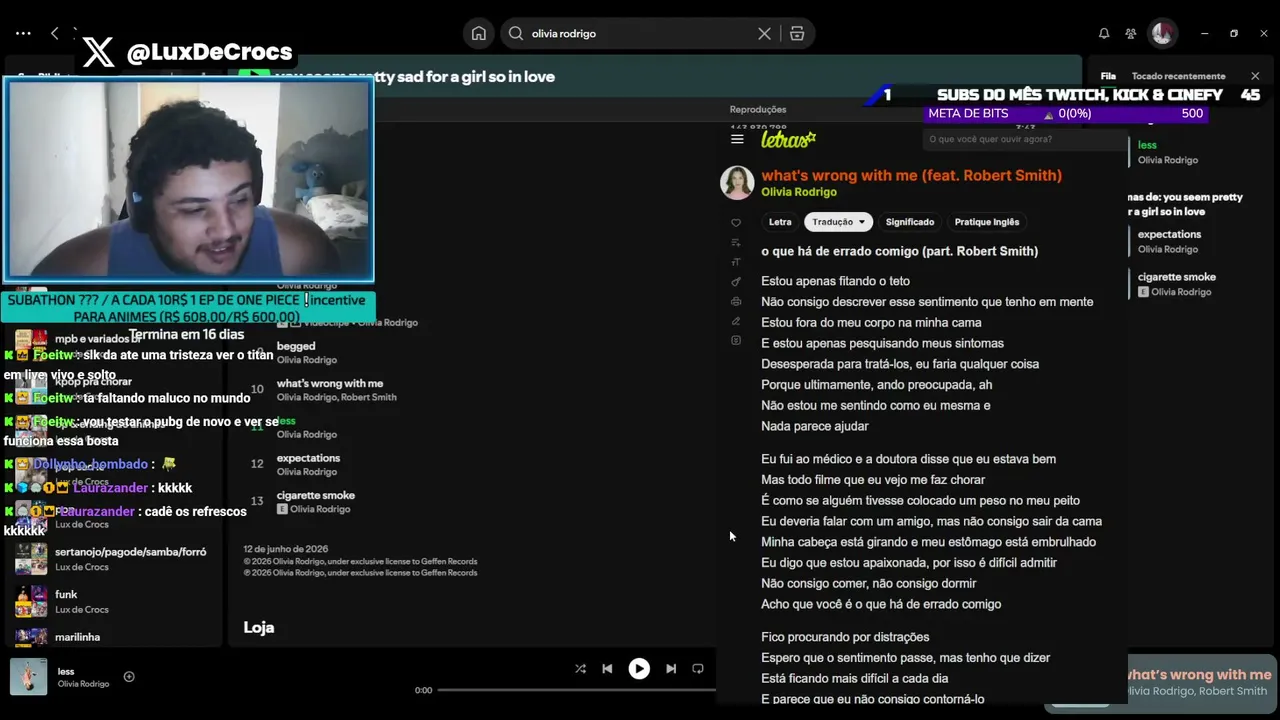Open the Friend Activity icon
Image resolution: width=1280 pixels, height=720 pixels.
click(x=1131, y=33)
